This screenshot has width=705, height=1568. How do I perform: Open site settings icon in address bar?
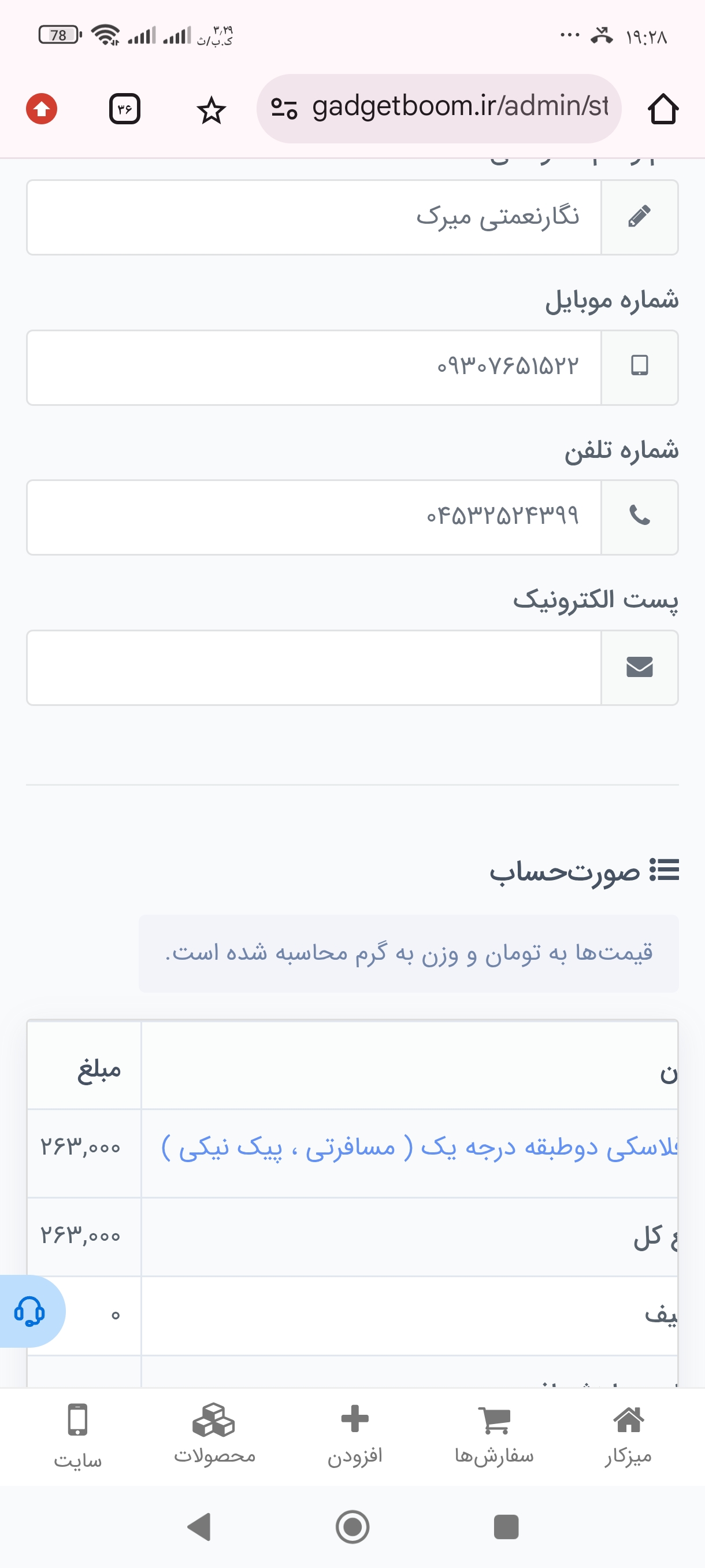284,109
